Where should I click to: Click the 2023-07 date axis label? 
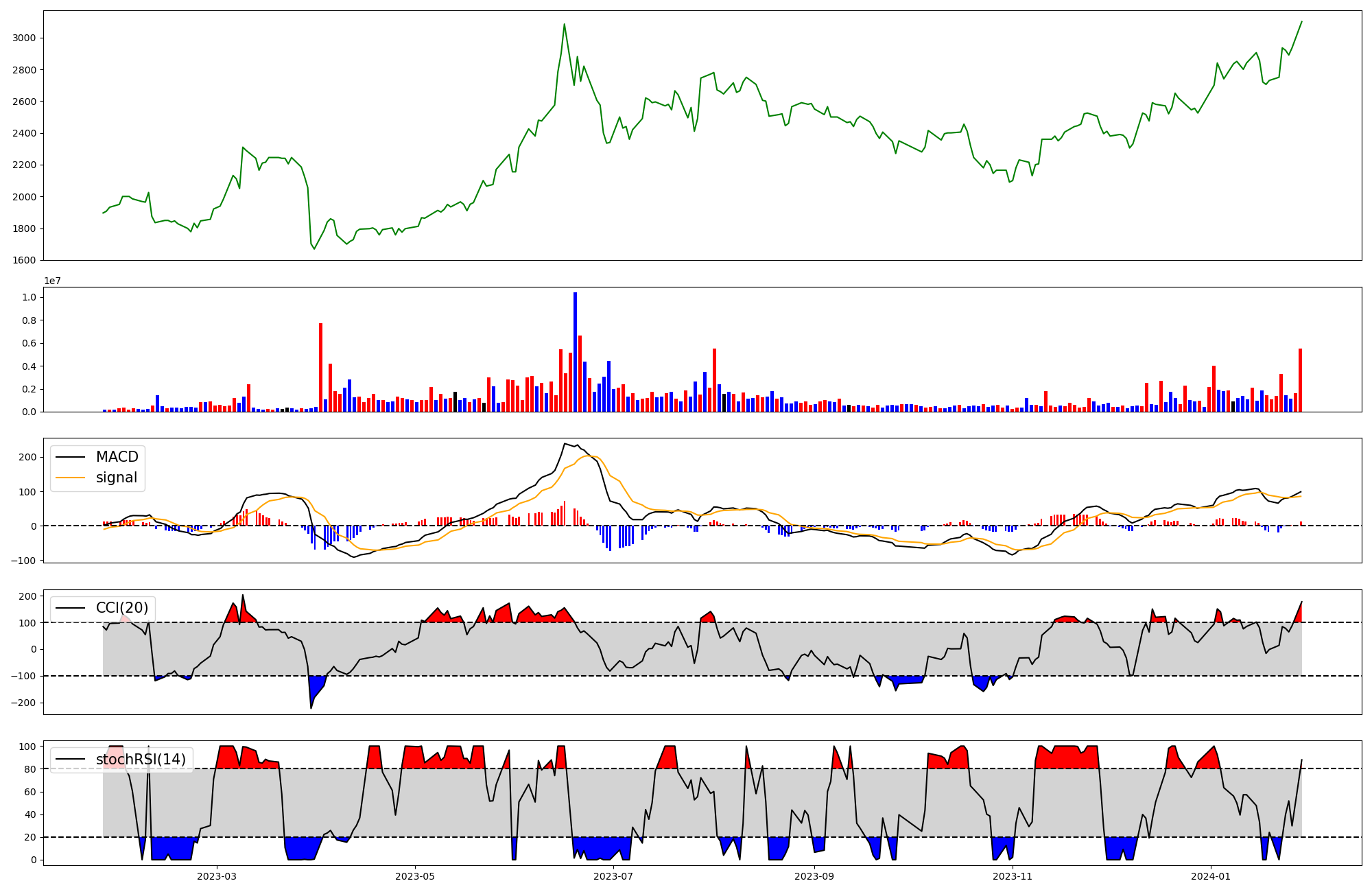pyautogui.click(x=613, y=876)
